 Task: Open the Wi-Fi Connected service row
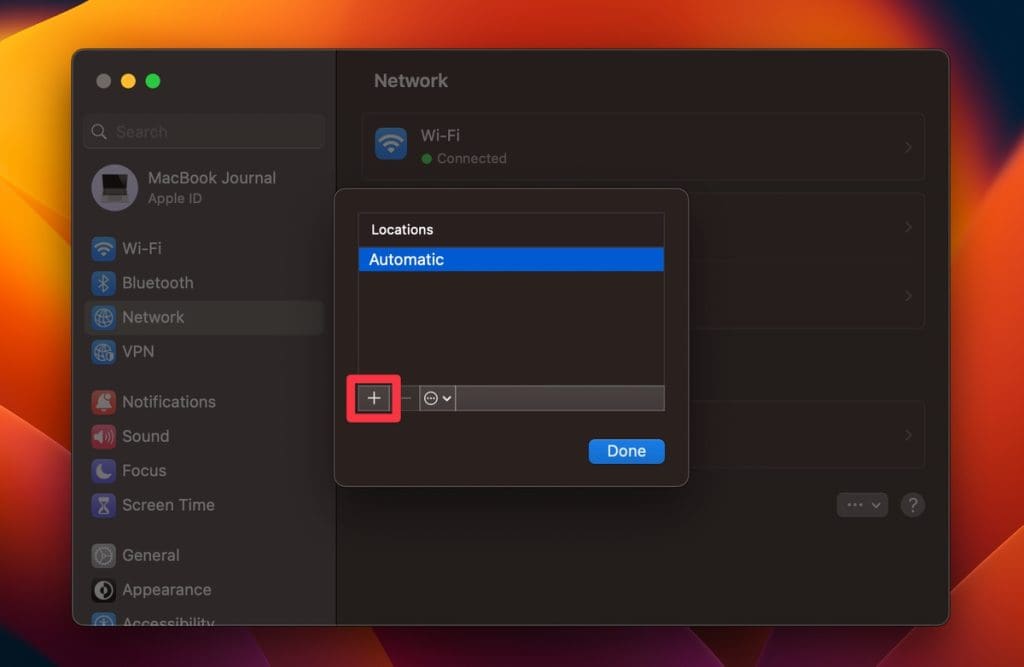[643, 147]
